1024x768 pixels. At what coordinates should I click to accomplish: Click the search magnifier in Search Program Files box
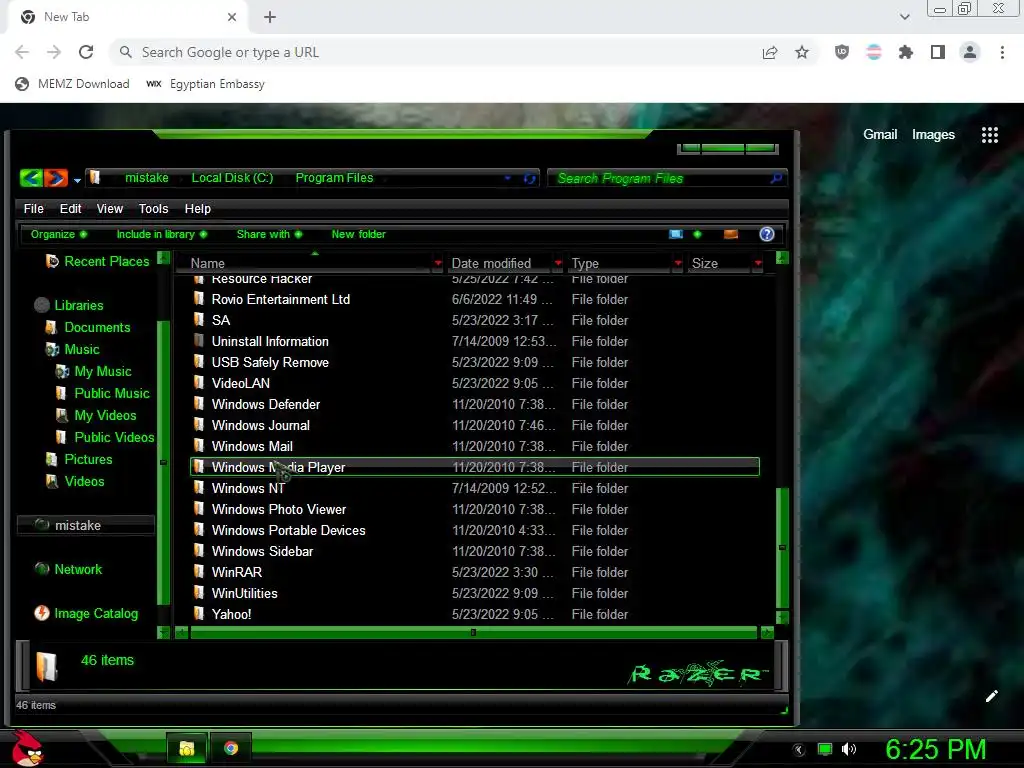click(776, 178)
